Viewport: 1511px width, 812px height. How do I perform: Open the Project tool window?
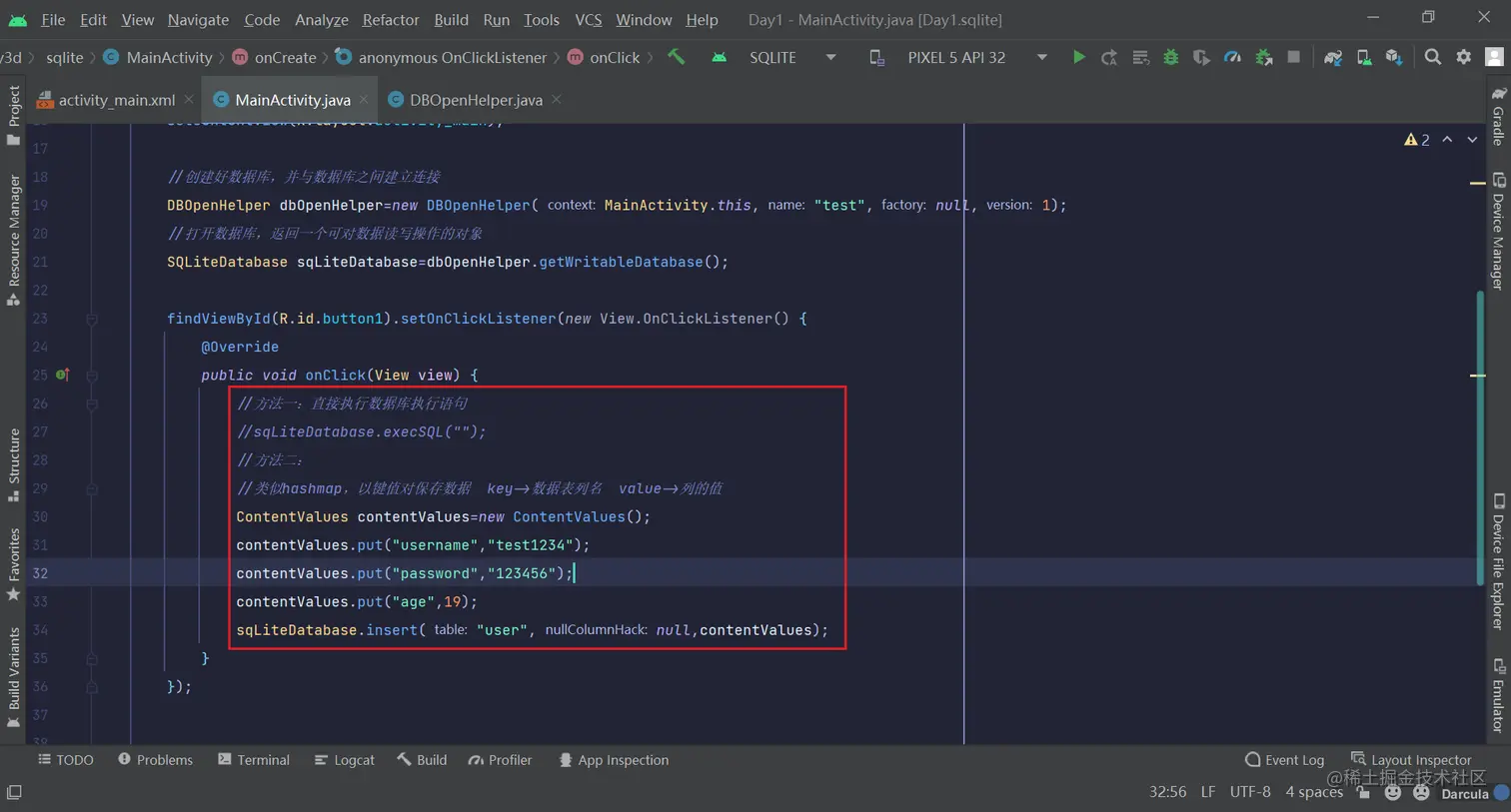click(x=14, y=115)
